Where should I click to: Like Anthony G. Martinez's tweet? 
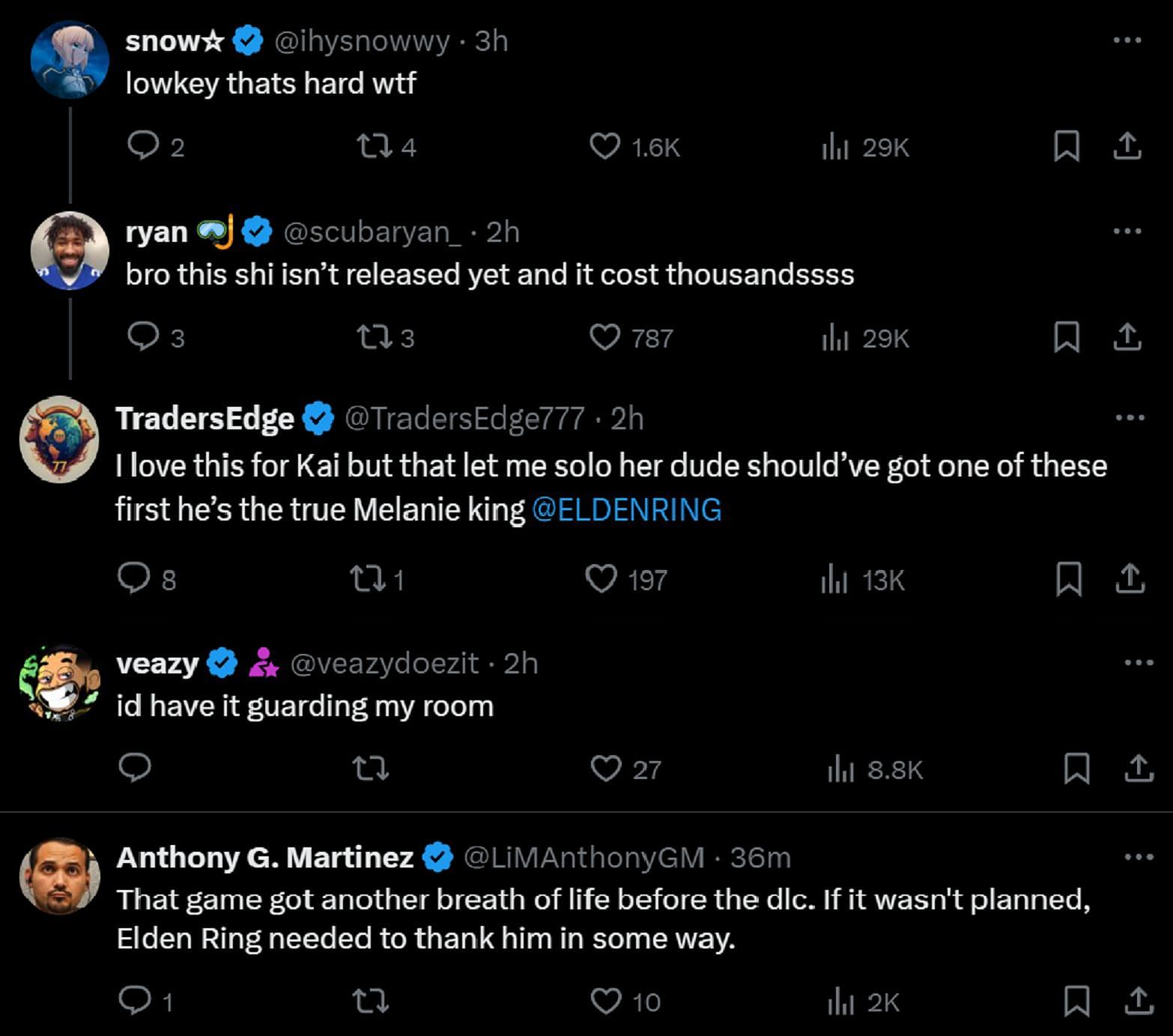click(x=605, y=1002)
